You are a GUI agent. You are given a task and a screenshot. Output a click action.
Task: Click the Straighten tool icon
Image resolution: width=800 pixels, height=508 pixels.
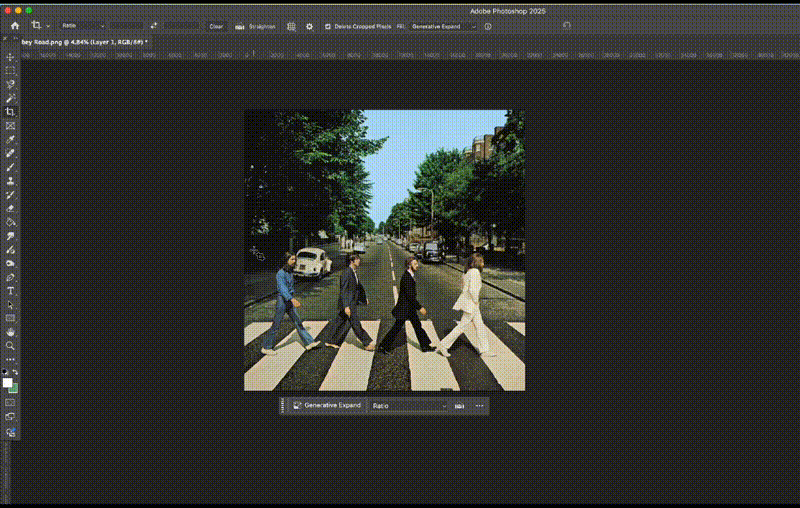pyautogui.click(x=240, y=26)
